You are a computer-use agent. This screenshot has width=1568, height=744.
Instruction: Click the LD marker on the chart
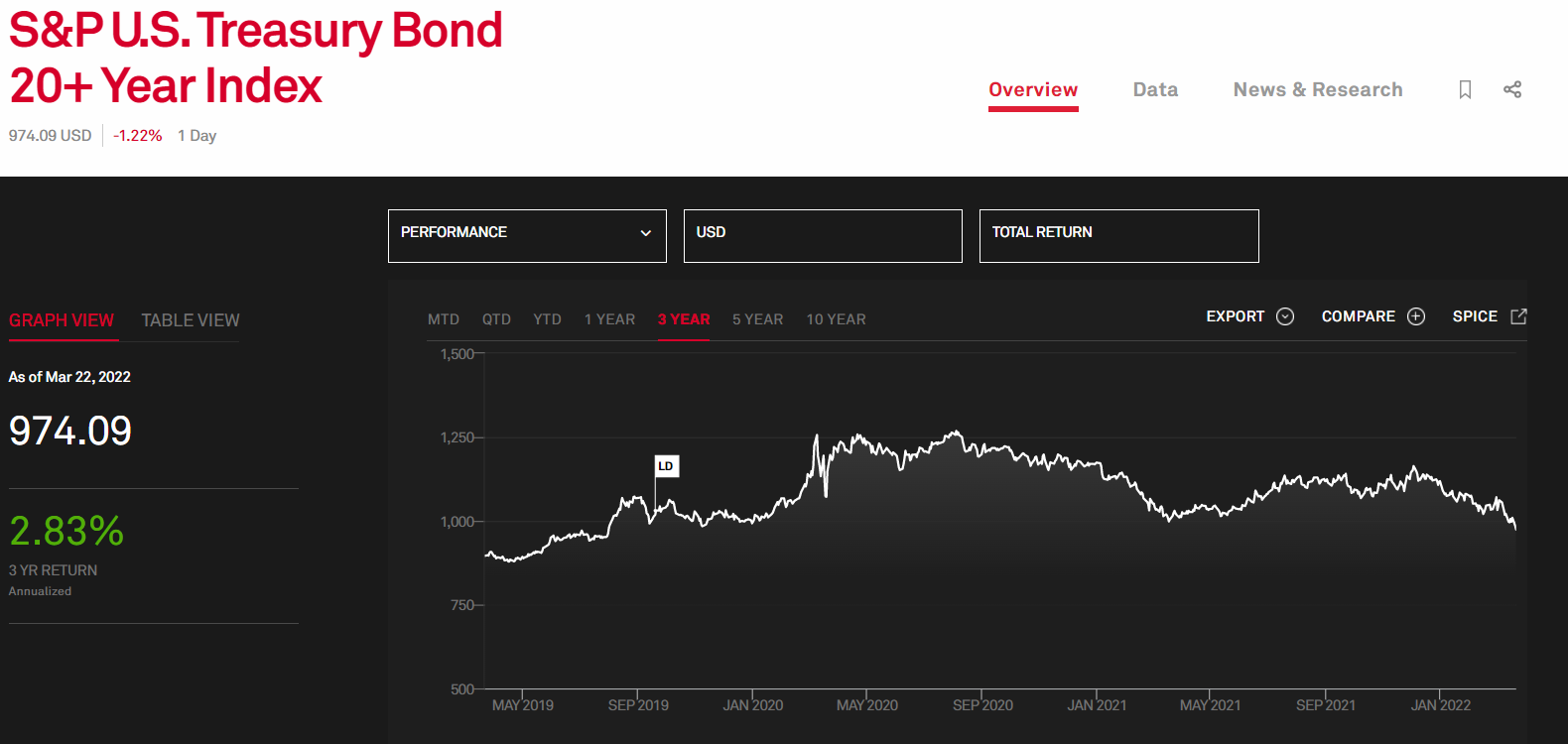pos(666,466)
